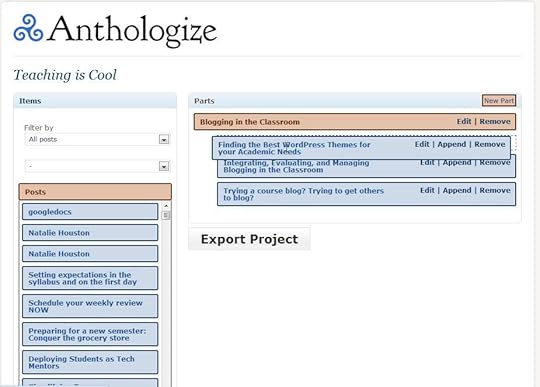Viewport: 540px width, 387px height.
Task: Click the Anthologize title text
Action: click(x=132, y=30)
